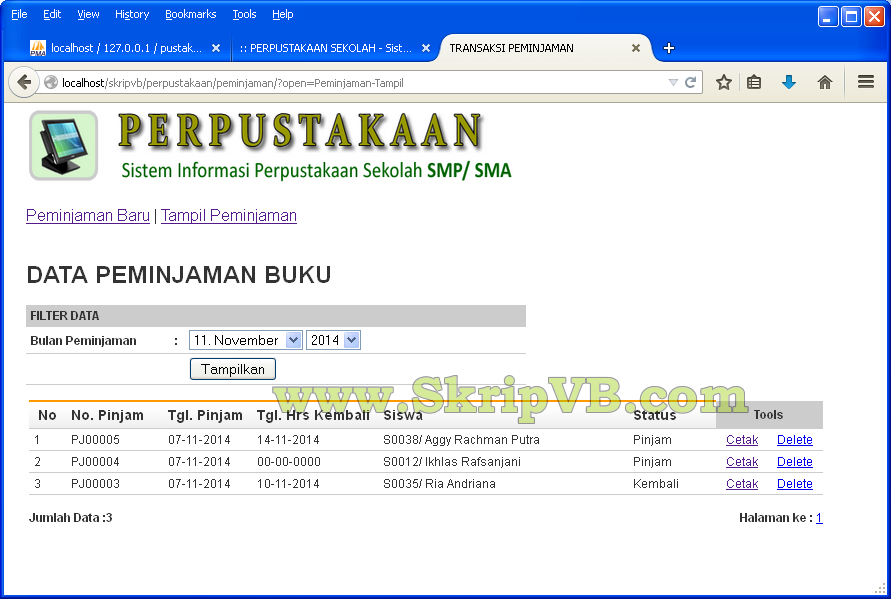
Task: Close the PERPUSTAKAAN SEKOLAH tab
Action: pos(426,48)
